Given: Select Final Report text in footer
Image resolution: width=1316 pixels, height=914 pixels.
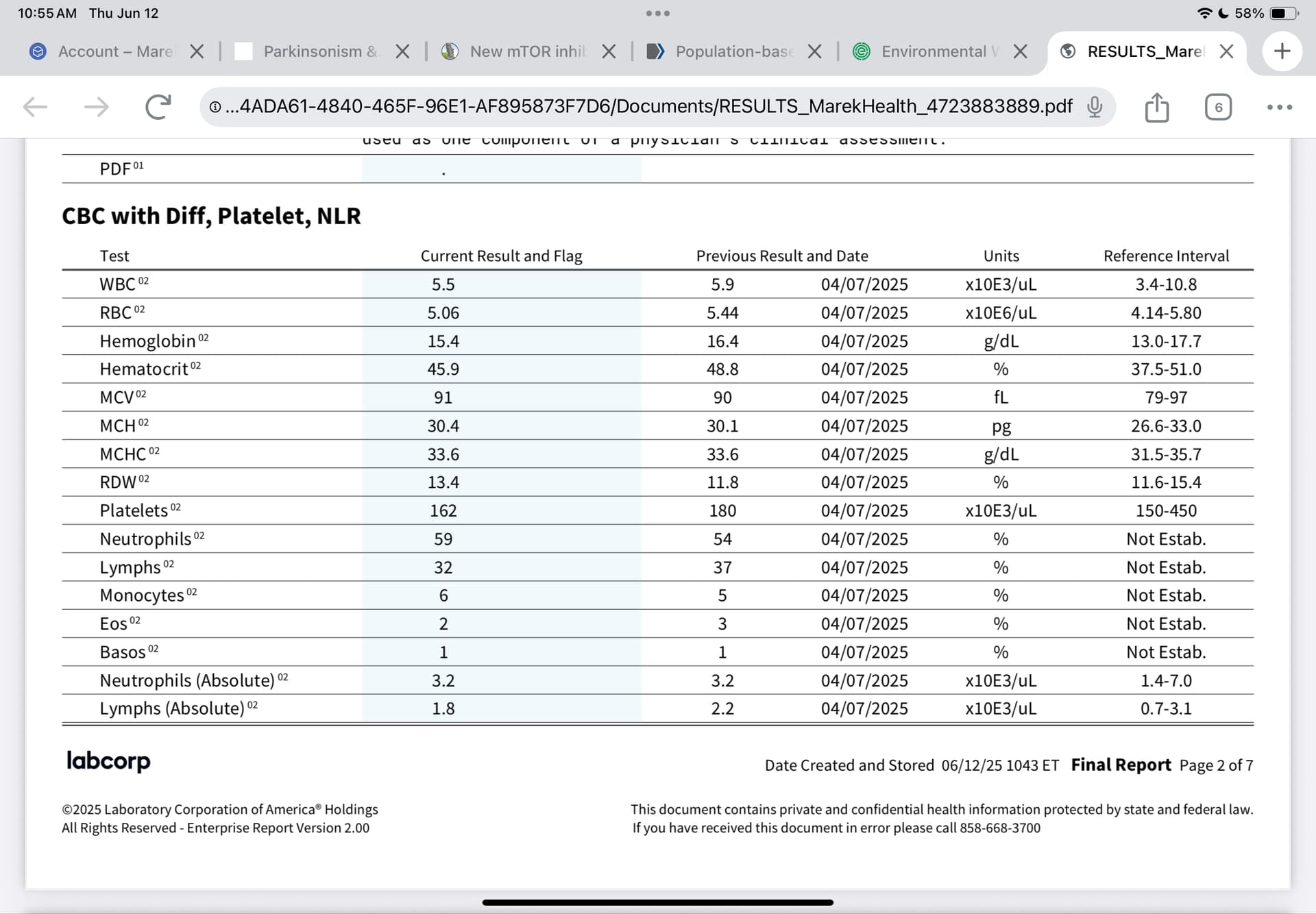Looking at the screenshot, I should 1121,765.
